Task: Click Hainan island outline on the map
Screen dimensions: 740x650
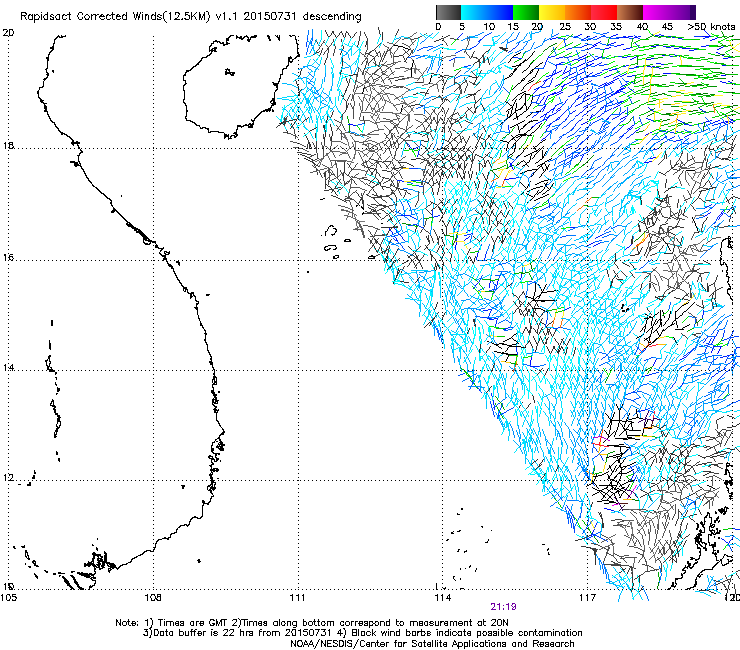Action: (x=241, y=86)
